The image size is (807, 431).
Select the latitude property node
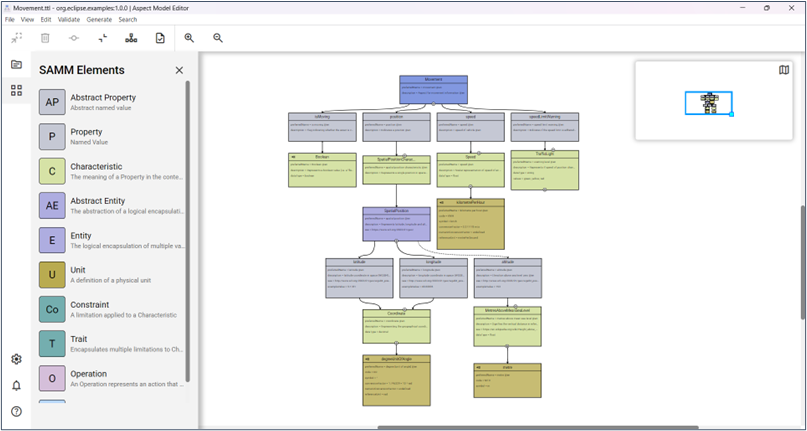[x=359, y=278]
